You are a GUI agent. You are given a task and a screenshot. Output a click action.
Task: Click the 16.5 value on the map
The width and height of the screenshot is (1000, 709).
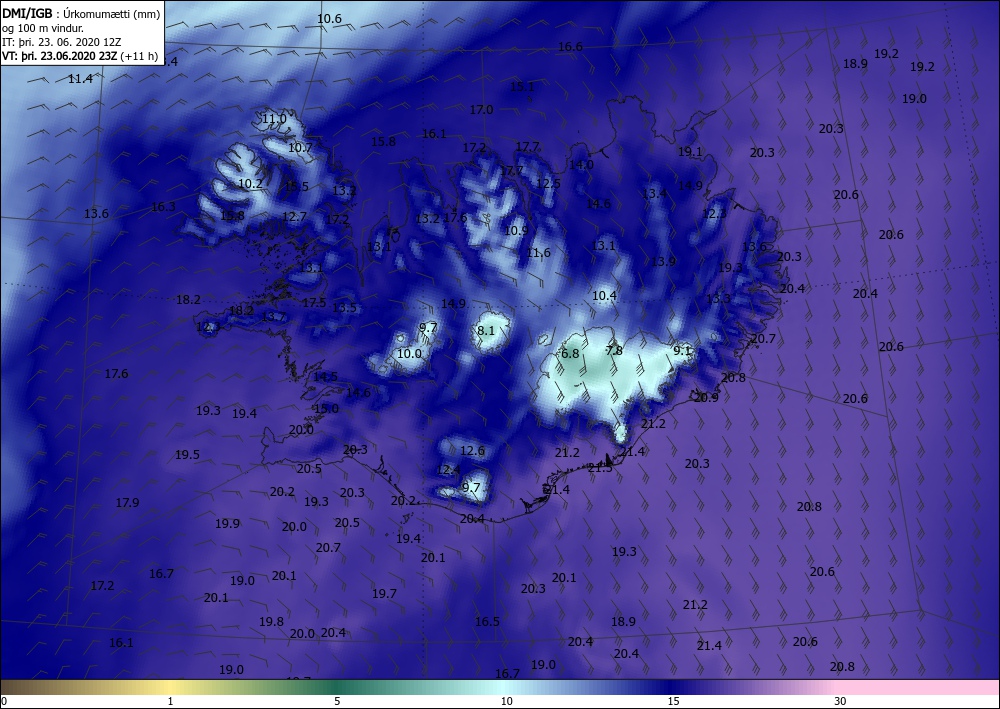click(x=487, y=621)
